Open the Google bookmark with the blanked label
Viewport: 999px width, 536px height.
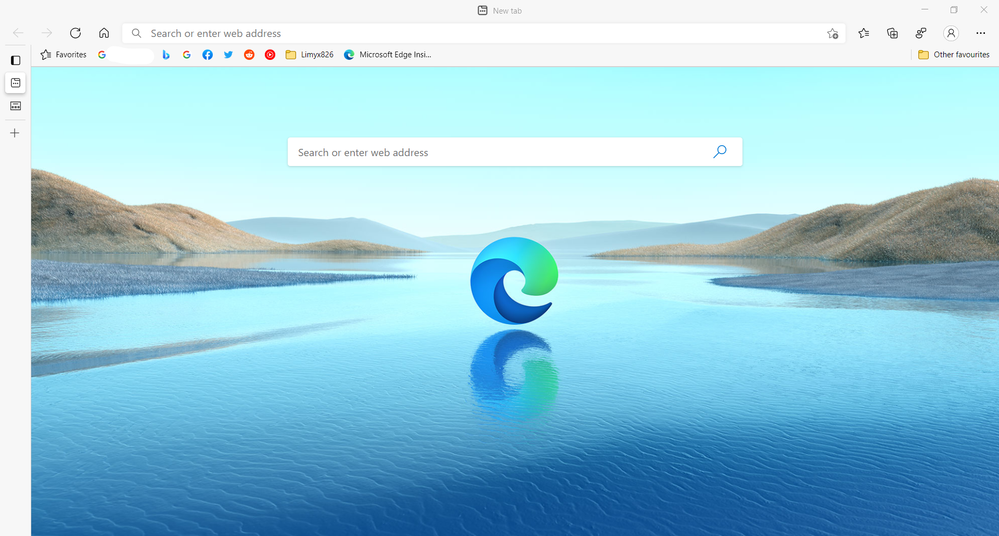(125, 55)
